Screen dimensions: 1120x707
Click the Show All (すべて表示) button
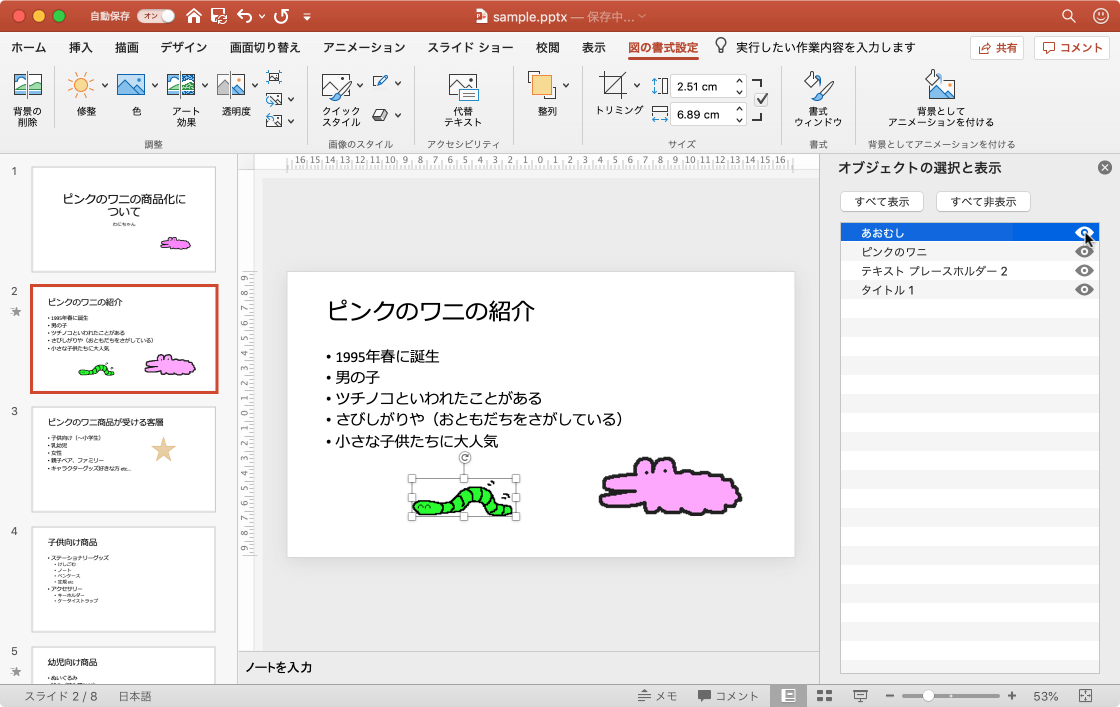tap(881, 202)
